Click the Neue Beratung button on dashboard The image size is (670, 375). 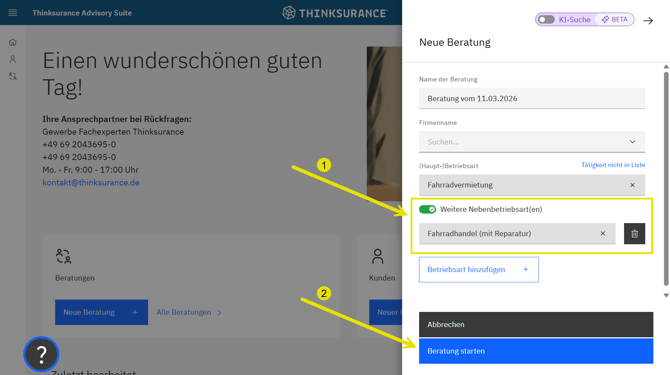101,312
